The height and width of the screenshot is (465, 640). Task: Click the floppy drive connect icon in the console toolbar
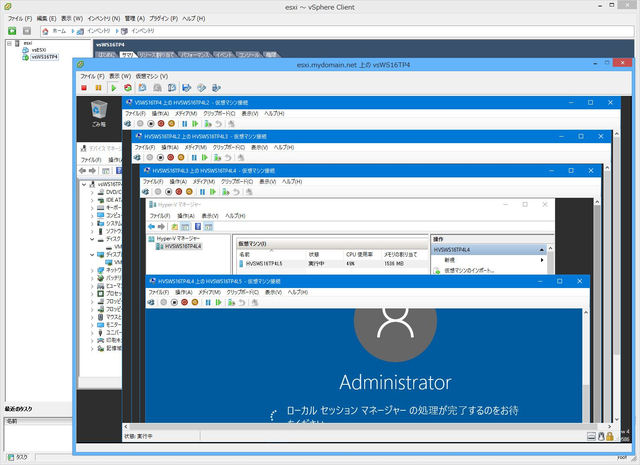pos(187,88)
